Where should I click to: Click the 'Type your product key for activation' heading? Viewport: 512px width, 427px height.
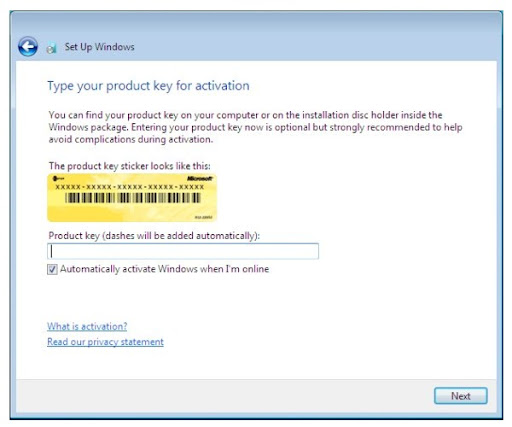(148, 86)
